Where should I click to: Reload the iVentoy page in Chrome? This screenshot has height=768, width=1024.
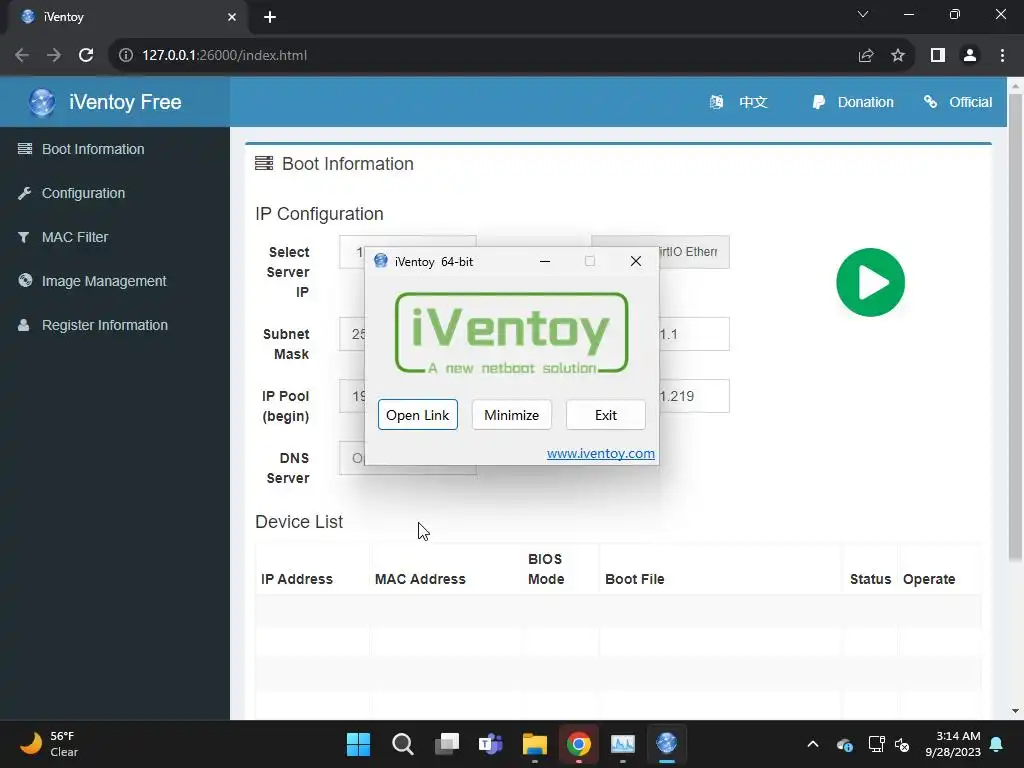(86, 56)
